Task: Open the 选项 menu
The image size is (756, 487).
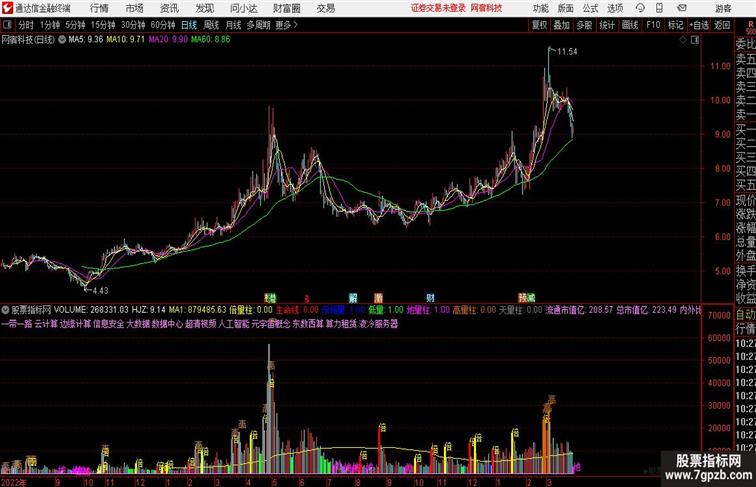Action: point(615,8)
